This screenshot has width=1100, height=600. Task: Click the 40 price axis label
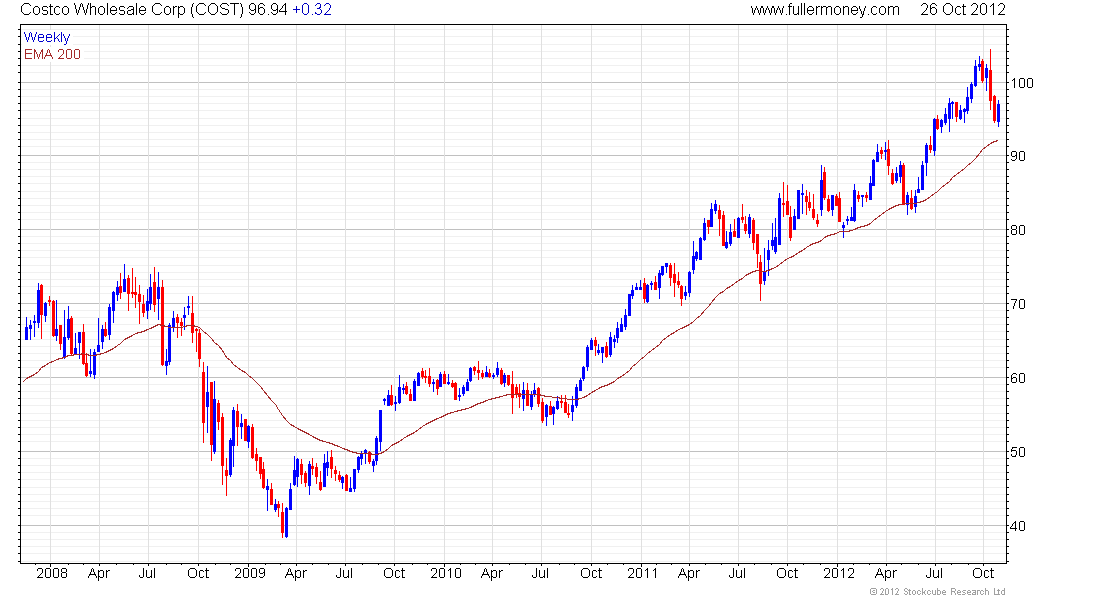tap(1017, 526)
